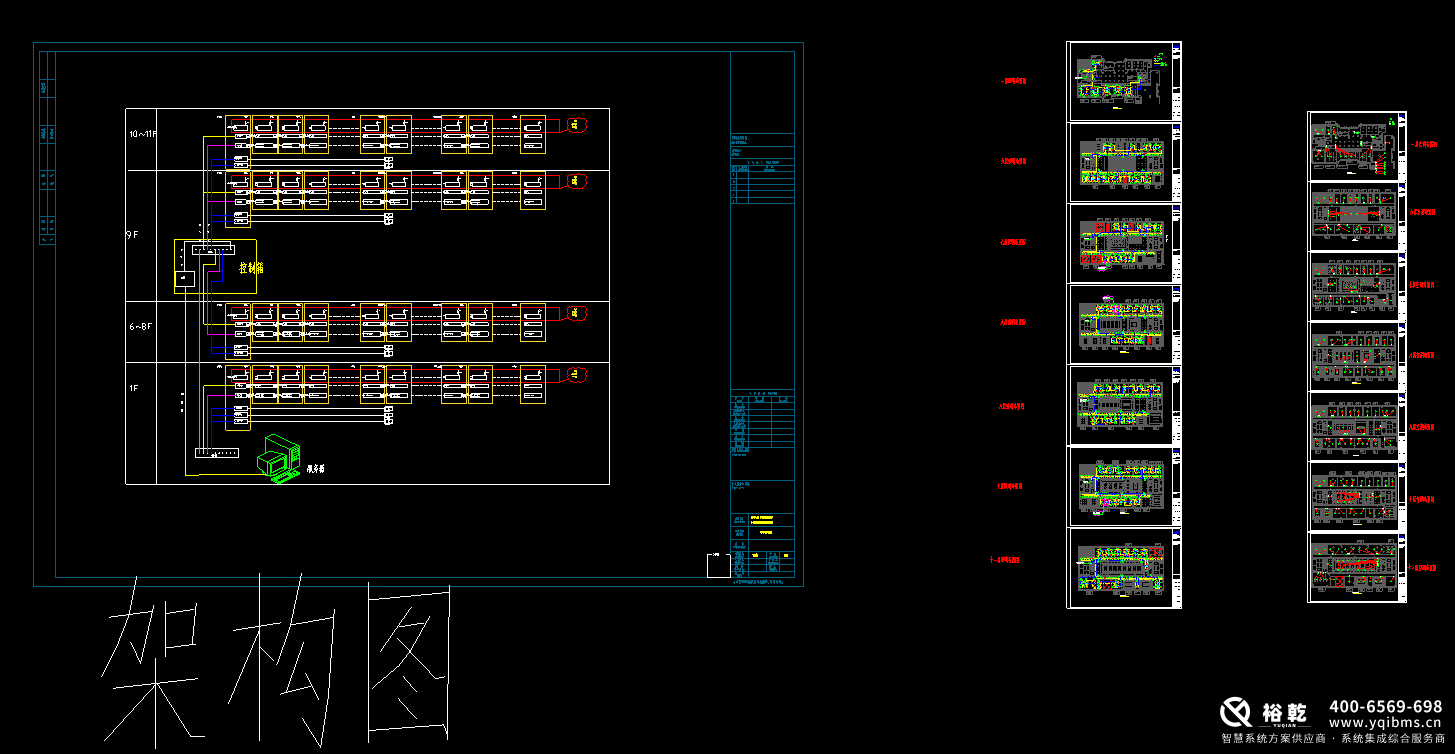Select the 10~11F floor label
Screen dimensions: 1455x754
[x=143, y=134]
